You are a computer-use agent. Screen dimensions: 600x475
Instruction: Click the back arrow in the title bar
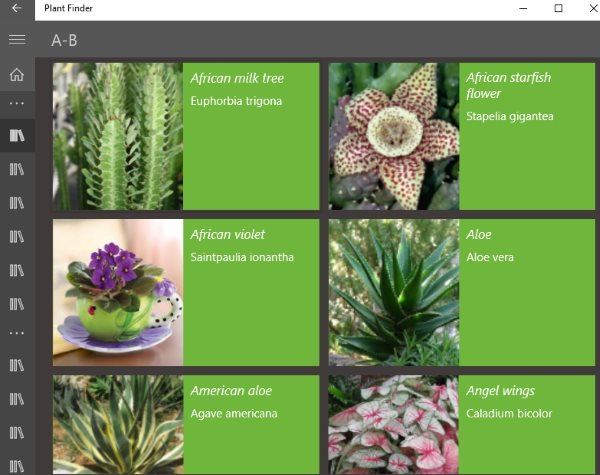click(16, 8)
